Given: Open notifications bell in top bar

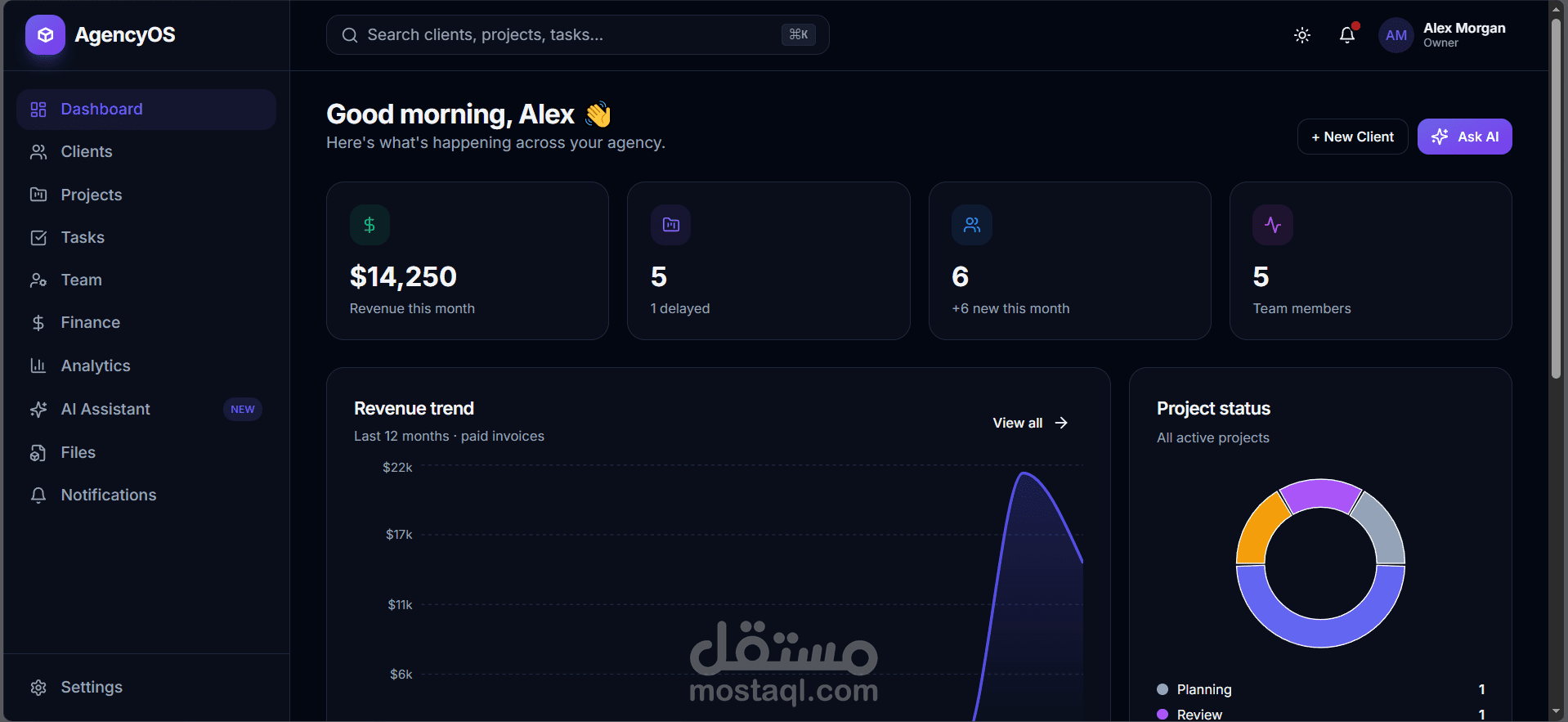Looking at the screenshot, I should [x=1347, y=35].
